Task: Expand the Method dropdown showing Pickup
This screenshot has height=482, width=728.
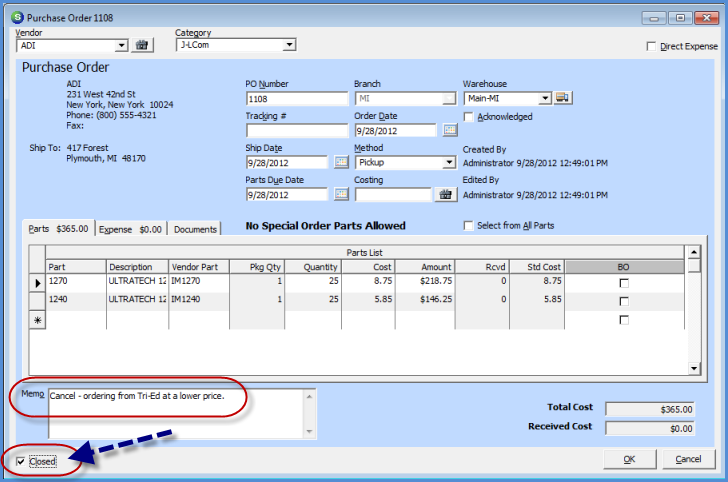Action: tap(449, 162)
